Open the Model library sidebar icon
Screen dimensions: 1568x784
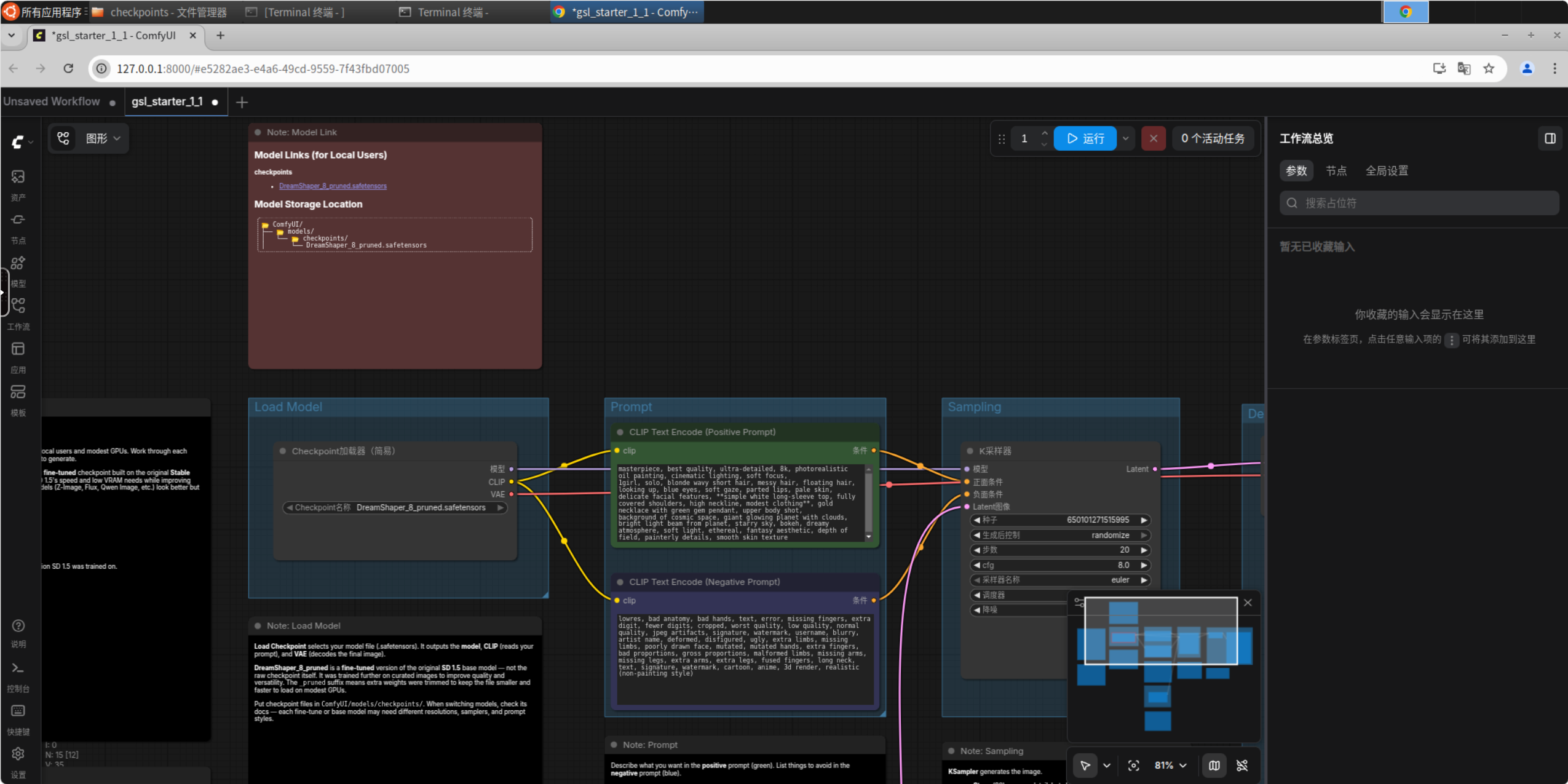pos(18,263)
